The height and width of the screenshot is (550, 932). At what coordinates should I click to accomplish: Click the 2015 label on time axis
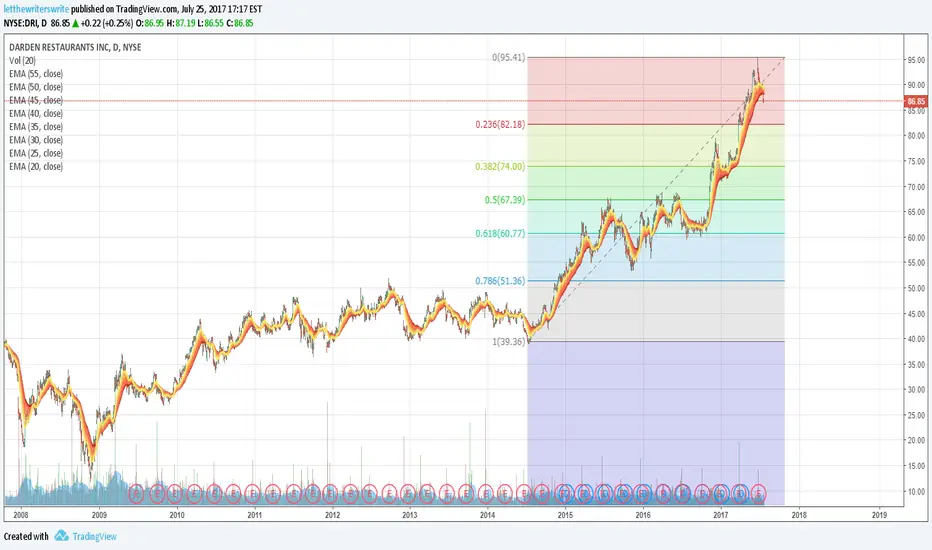565,515
